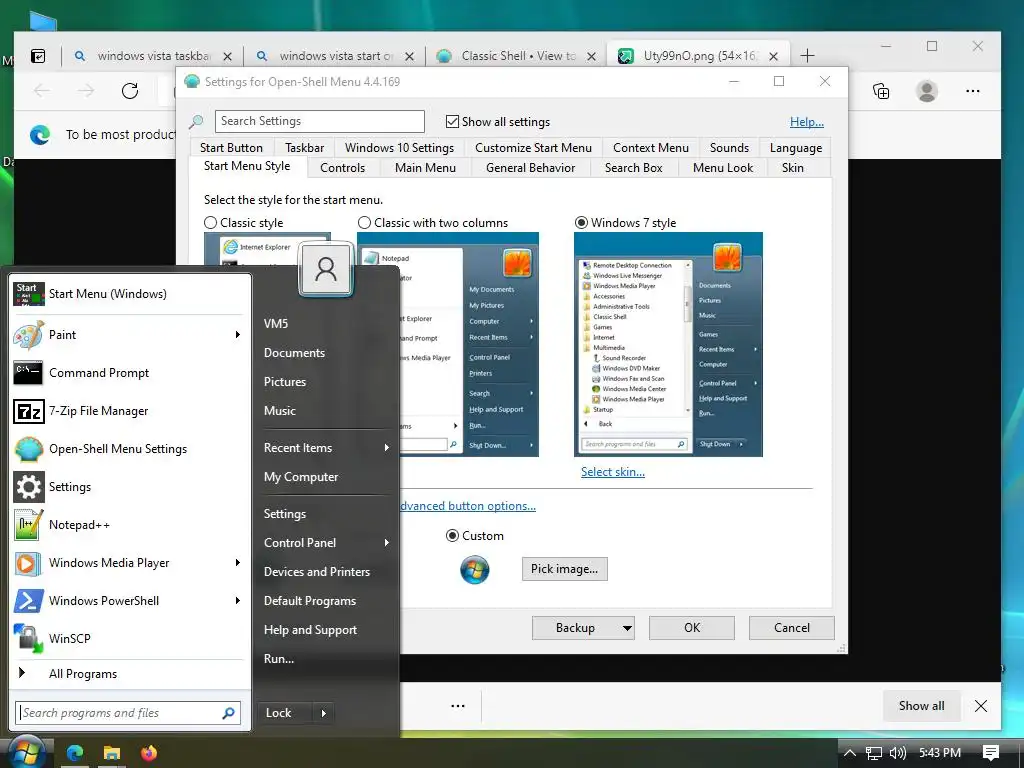Open File Explorer from the taskbar
This screenshot has height=768, width=1024.
pos(112,753)
